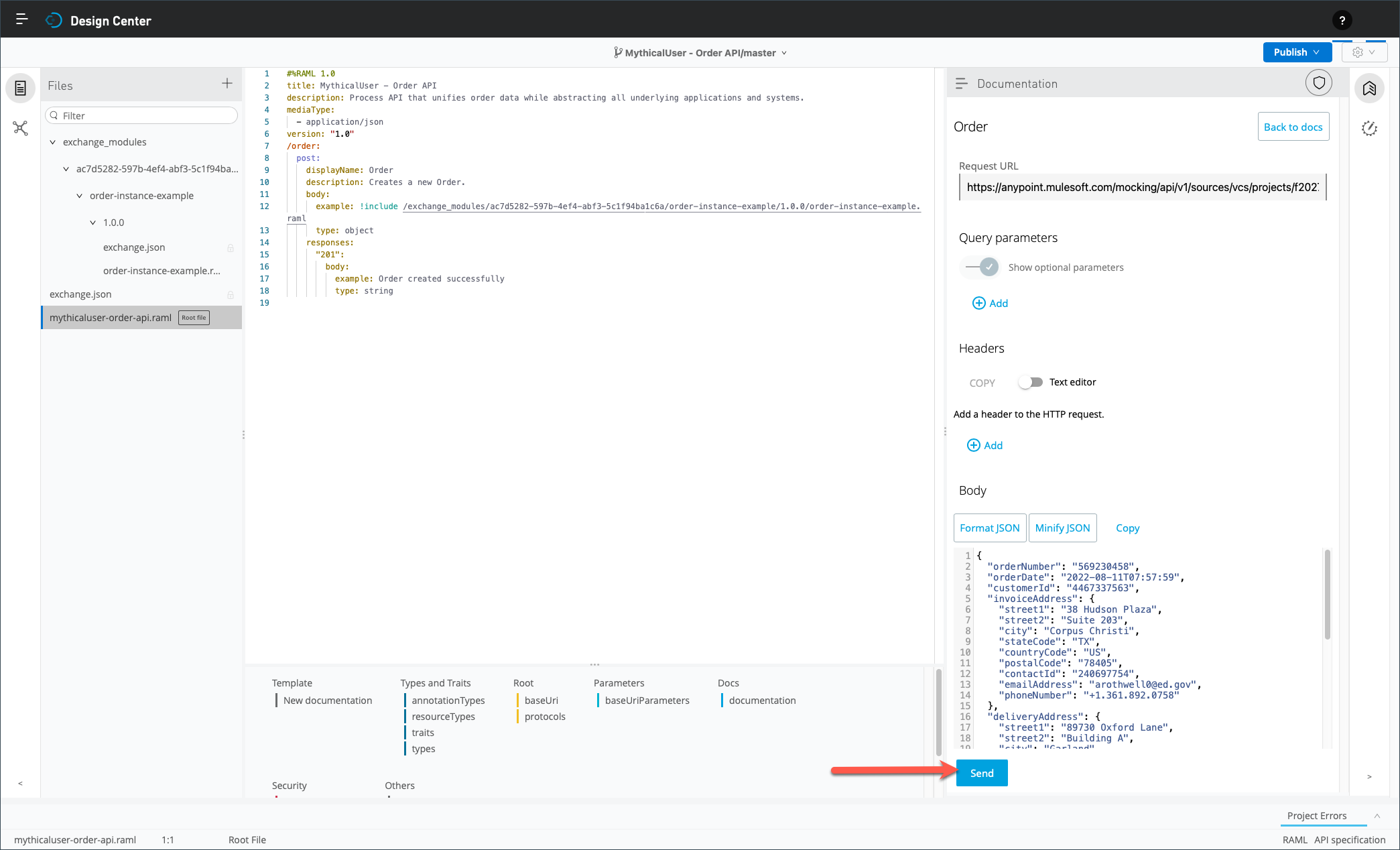Collapse the ac7d5282-597b folder
Screen dimensions: 1400x850
(66, 169)
